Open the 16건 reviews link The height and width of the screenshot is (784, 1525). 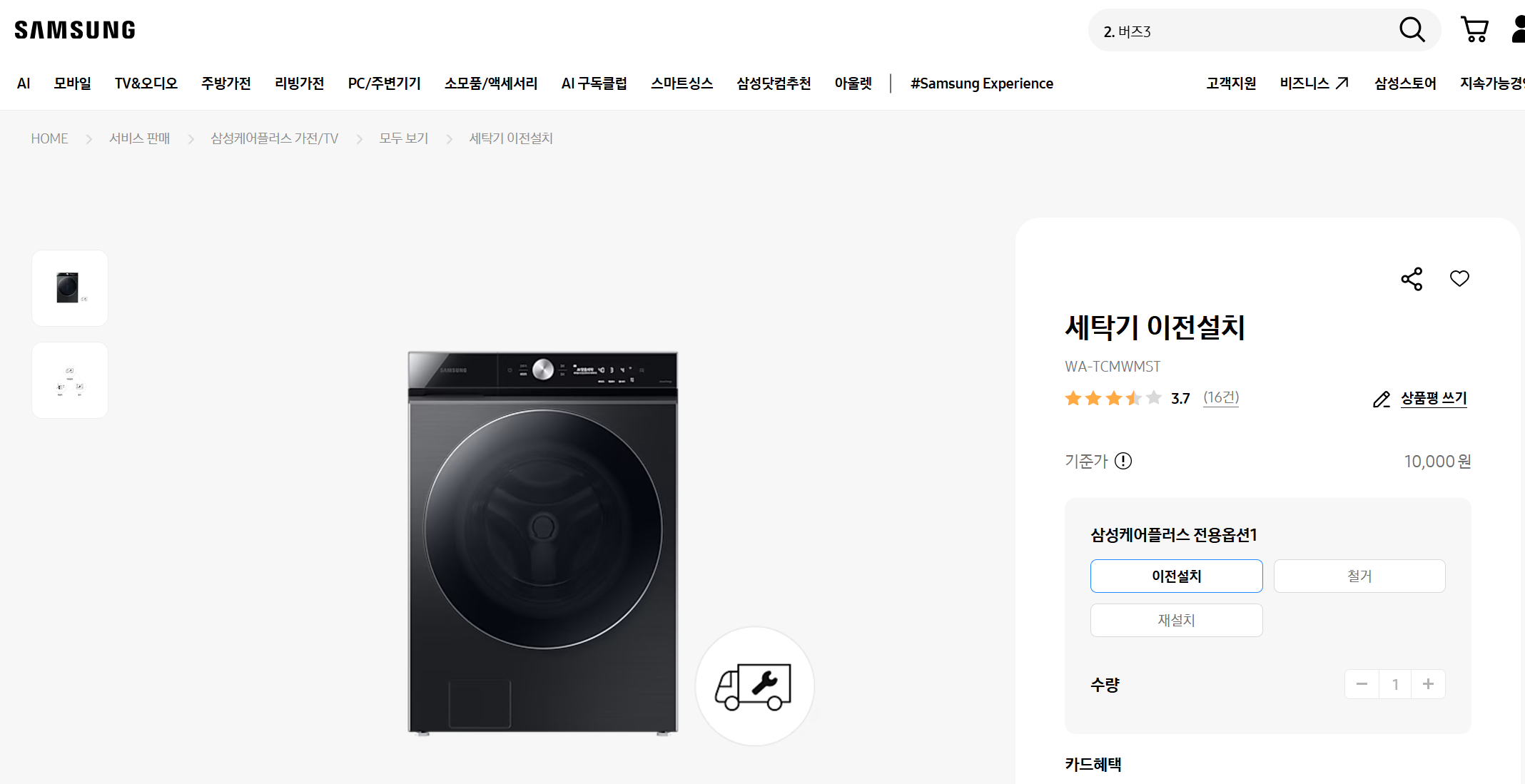(1221, 397)
